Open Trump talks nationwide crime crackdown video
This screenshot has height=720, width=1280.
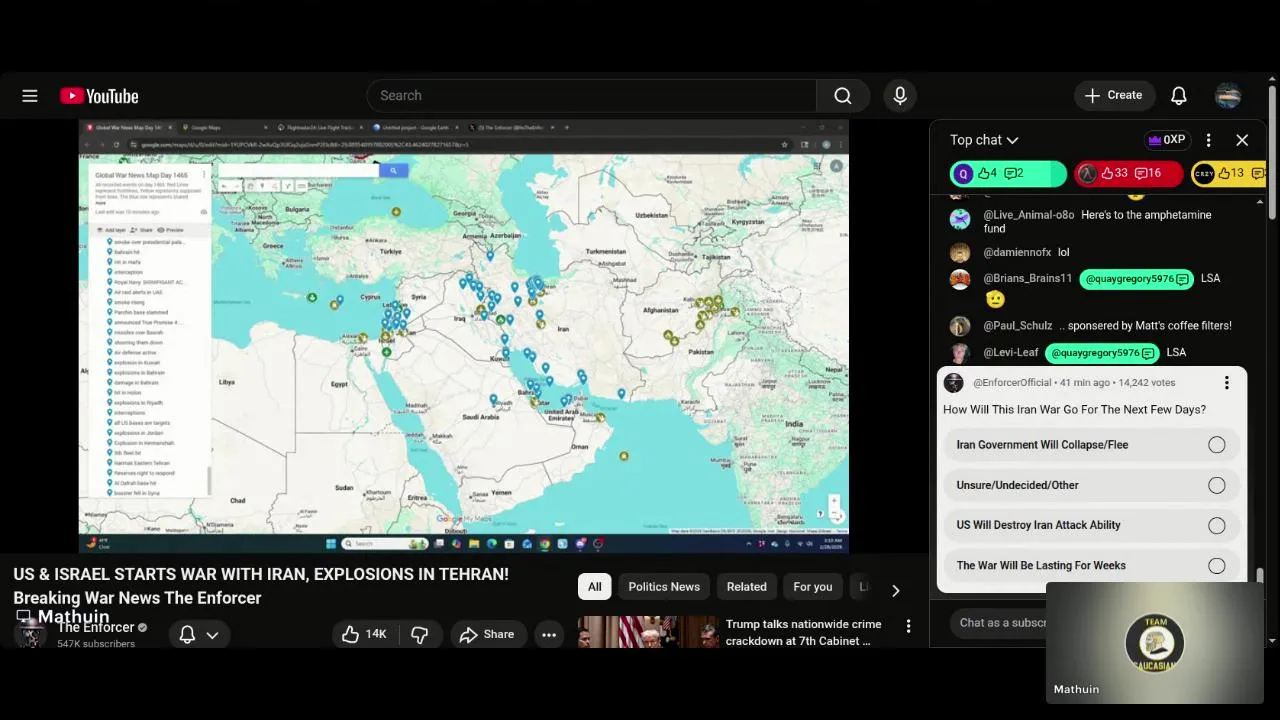coord(803,632)
